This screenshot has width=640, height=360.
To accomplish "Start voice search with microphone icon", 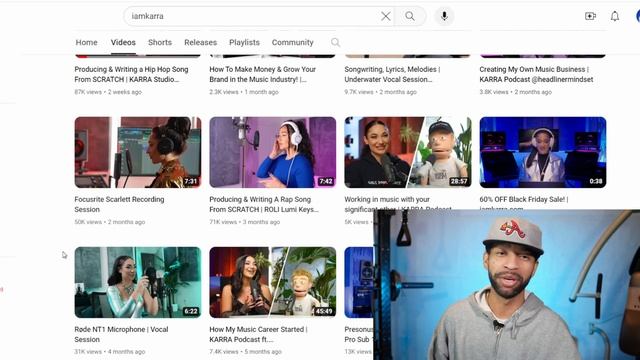I will click(444, 16).
